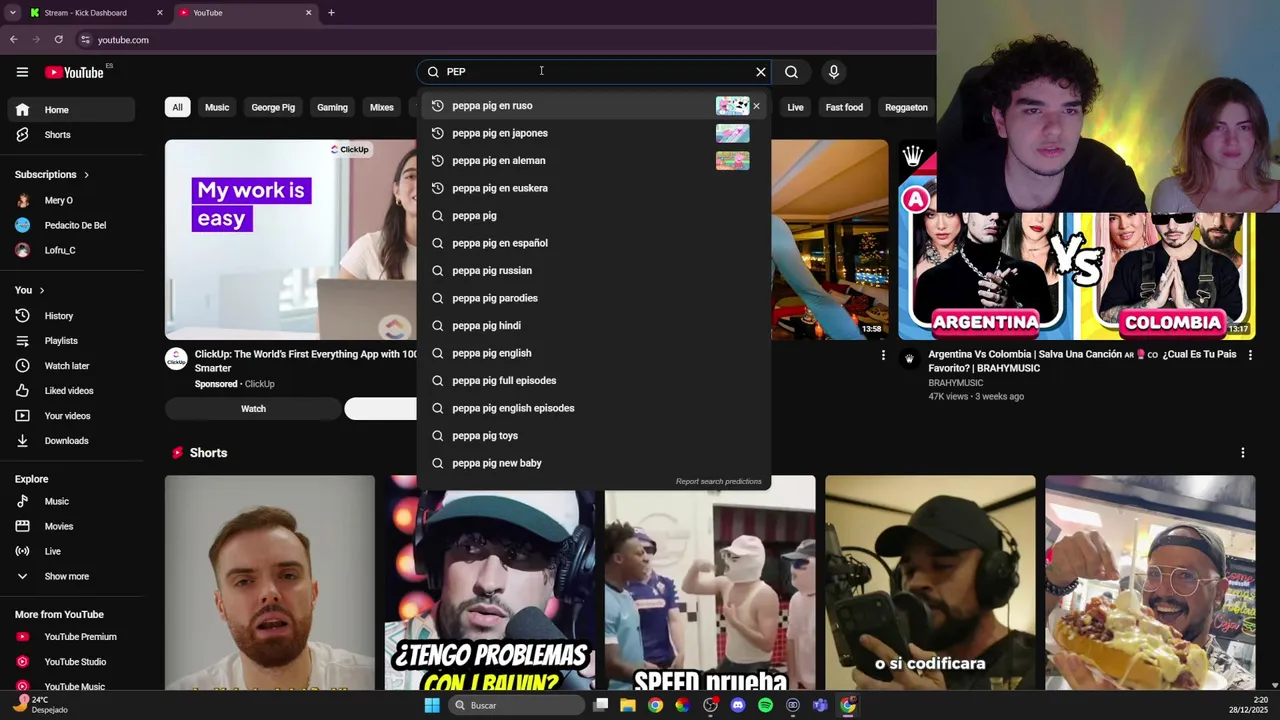Open Argentina Vs Colombia video title
Viewport: 1280px width, 720px height.
(x=1082, y=361)
